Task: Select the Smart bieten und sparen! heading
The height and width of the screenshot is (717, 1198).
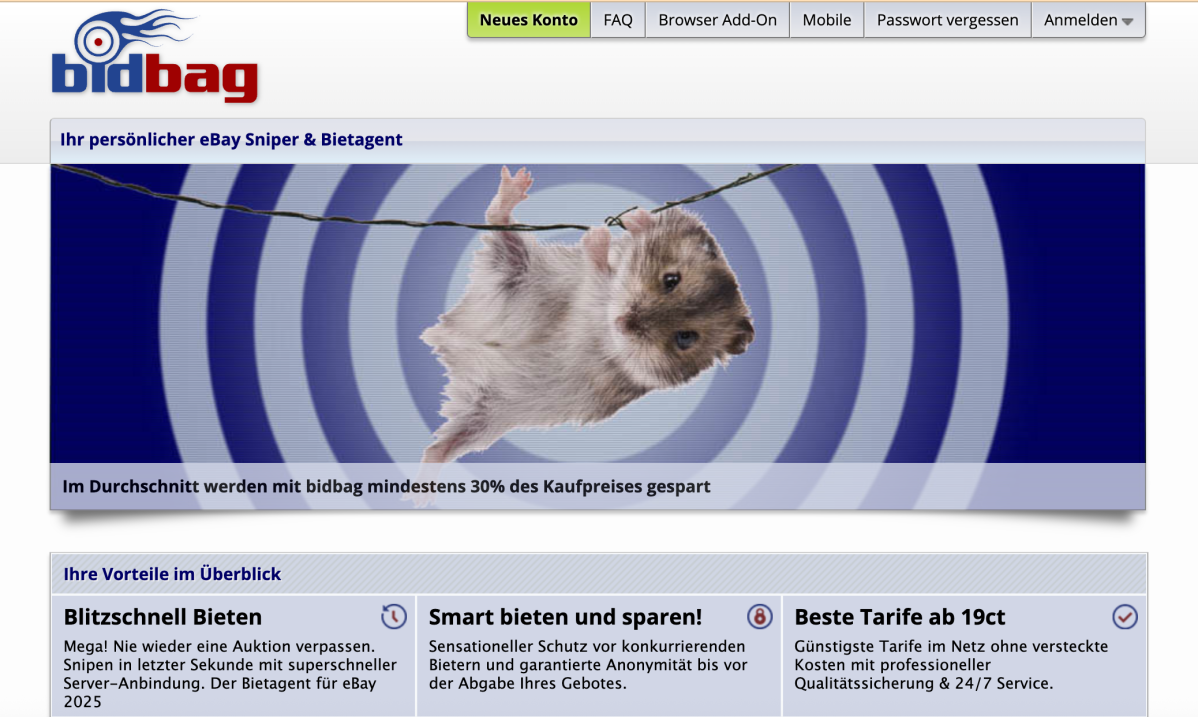Action: [565, 617]
